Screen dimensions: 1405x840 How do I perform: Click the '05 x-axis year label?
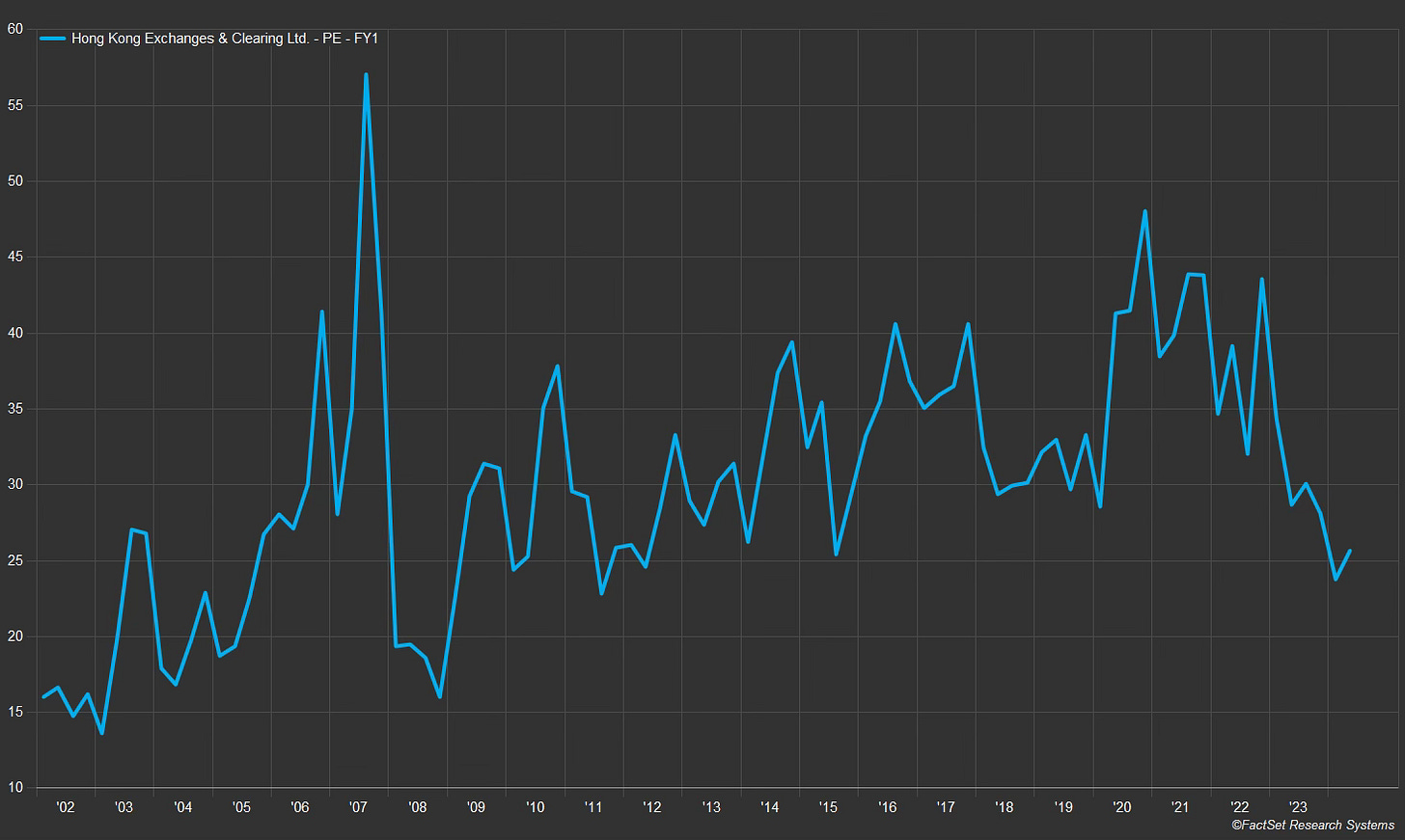coord(241,807)
